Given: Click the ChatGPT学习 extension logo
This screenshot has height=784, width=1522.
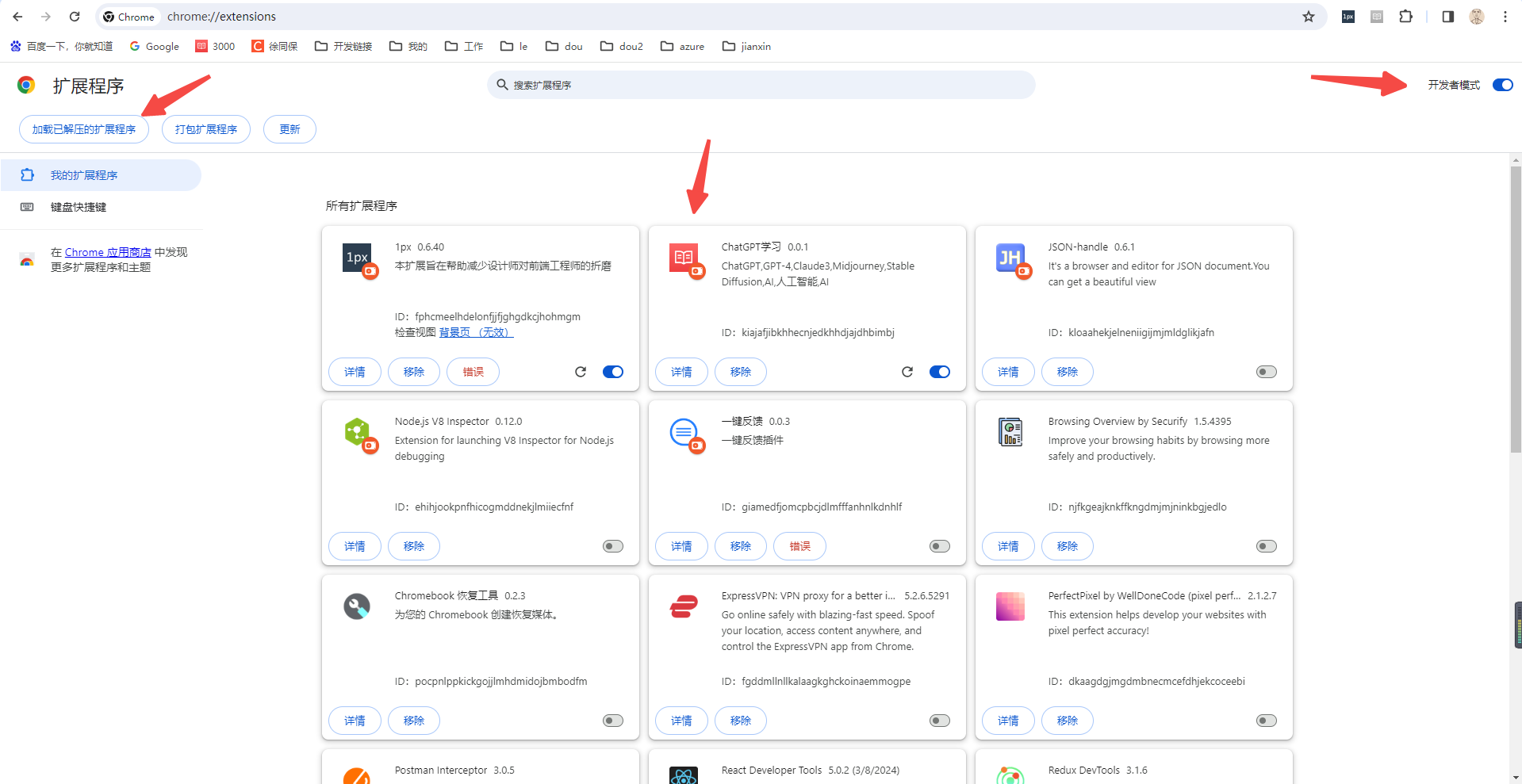Looking at the screenshot, I should [x=684, y=258].
